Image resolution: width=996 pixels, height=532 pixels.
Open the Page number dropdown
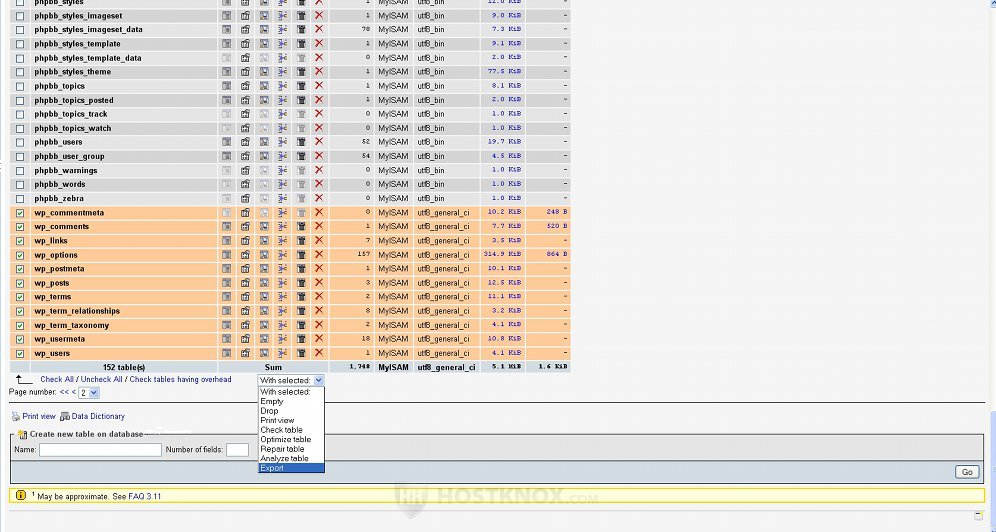[x=94, y=393]
